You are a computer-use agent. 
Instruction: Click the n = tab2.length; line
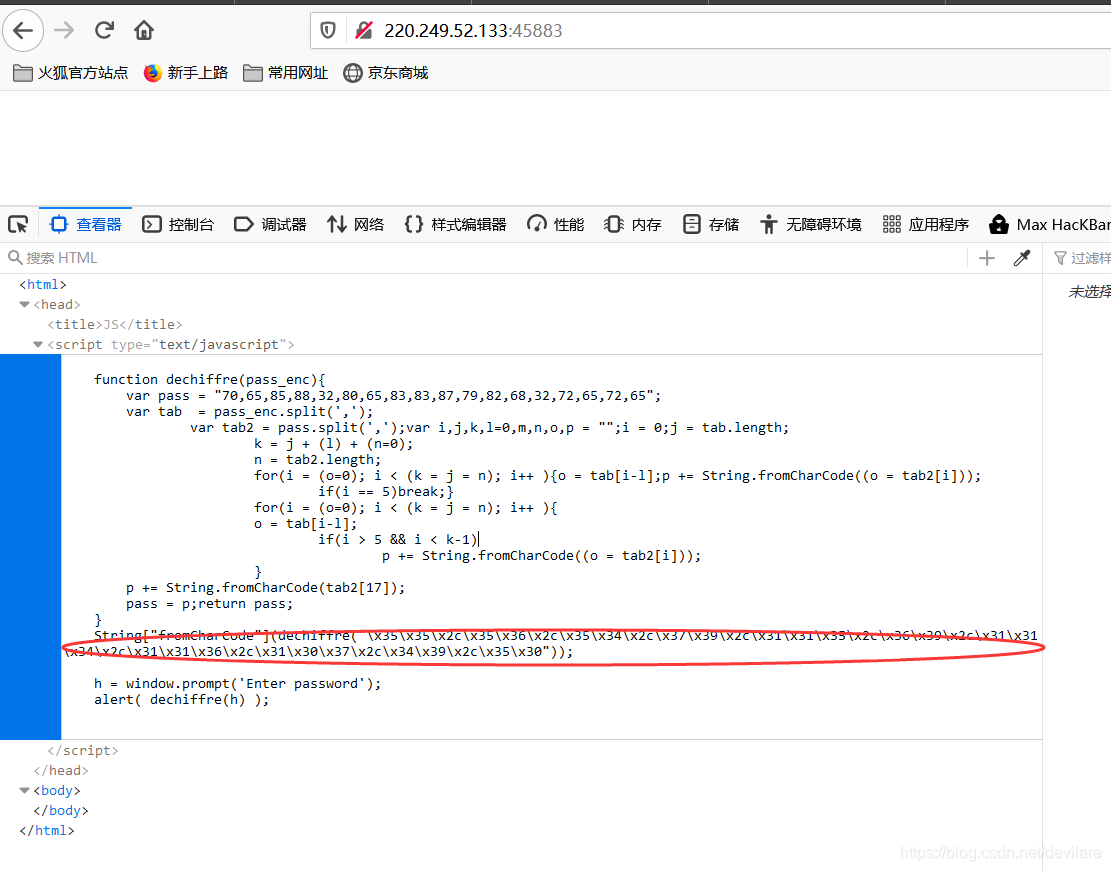[x=317, y=459]
